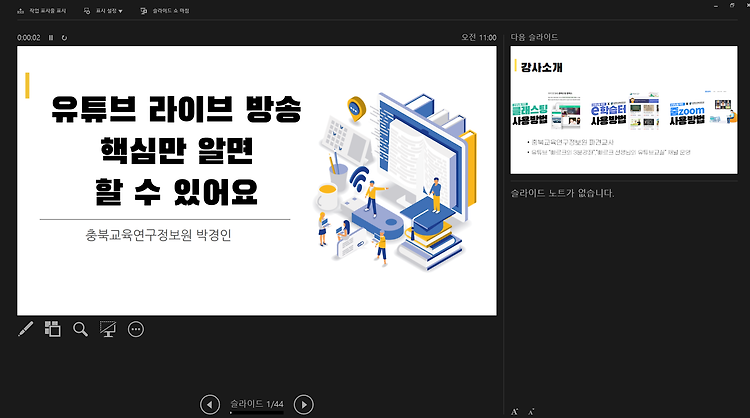
Task: Increase the notes text size with larger A
Action: point(515,411)
